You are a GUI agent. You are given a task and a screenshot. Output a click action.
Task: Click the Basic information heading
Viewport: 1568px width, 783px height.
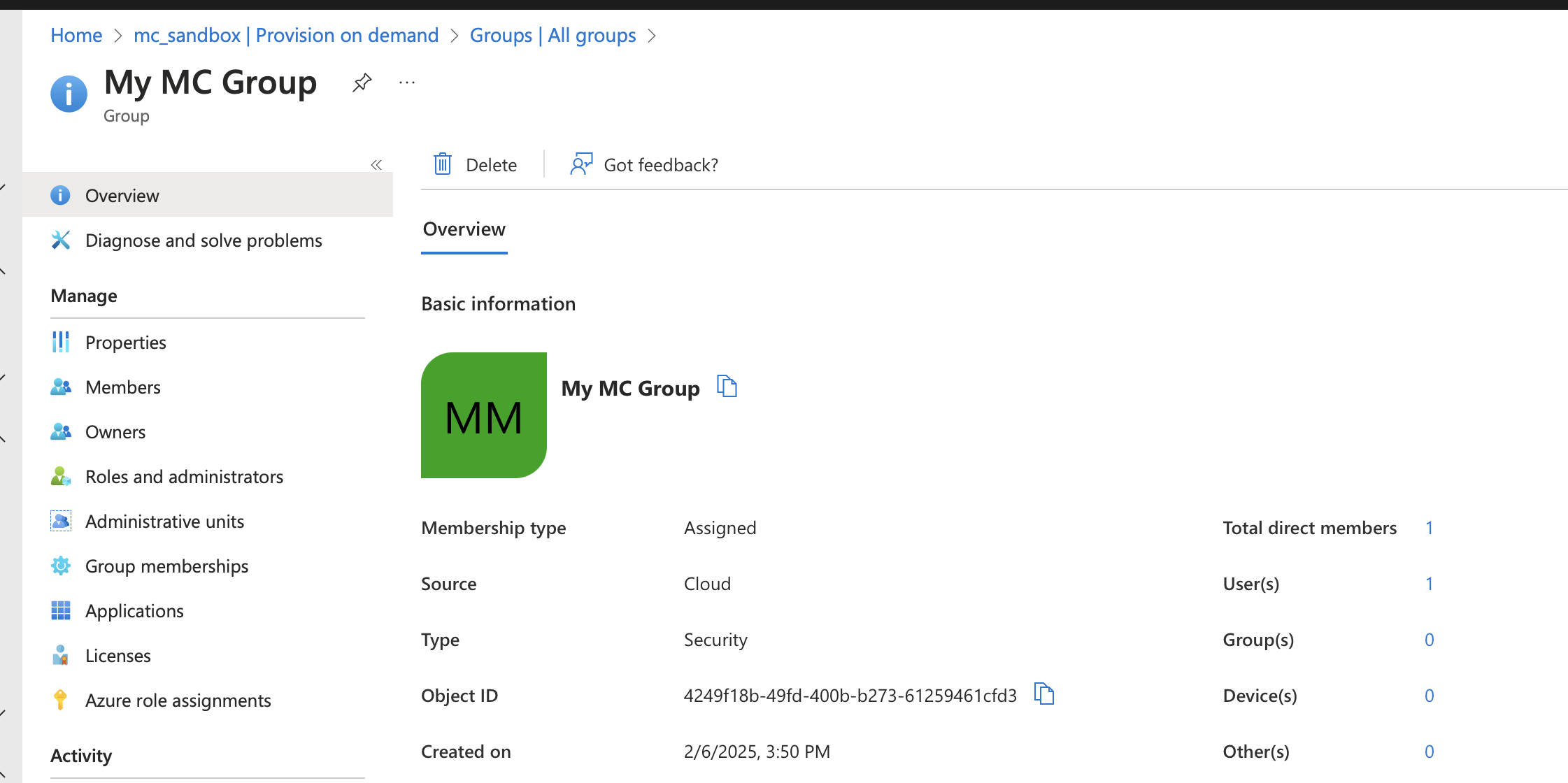tap(499, 303)
